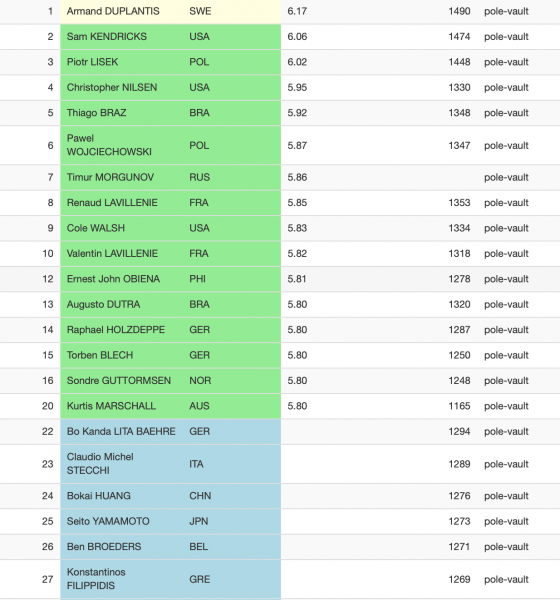Select Kurtis MARSCHALL's AUS country code
Image resolution: width=560 pixels, height=600 pixels.
click(199, 406)
